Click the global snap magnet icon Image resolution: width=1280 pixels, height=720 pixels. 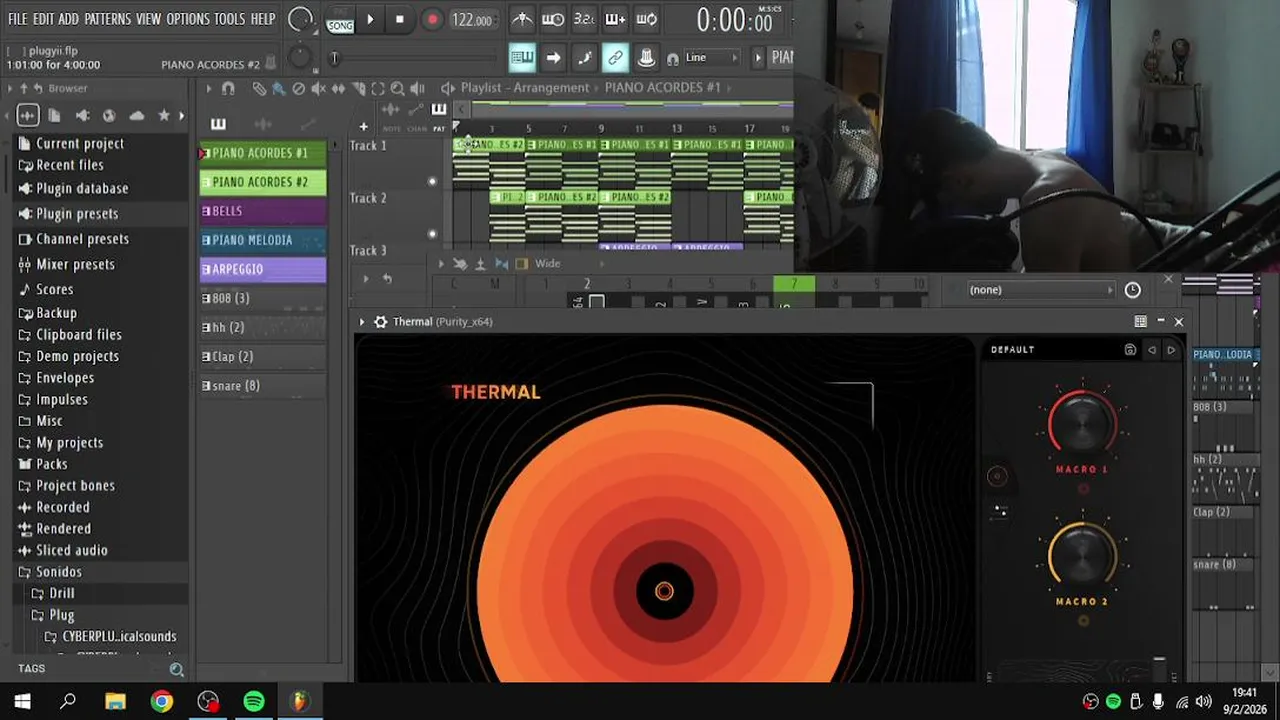tap(672, 58)
